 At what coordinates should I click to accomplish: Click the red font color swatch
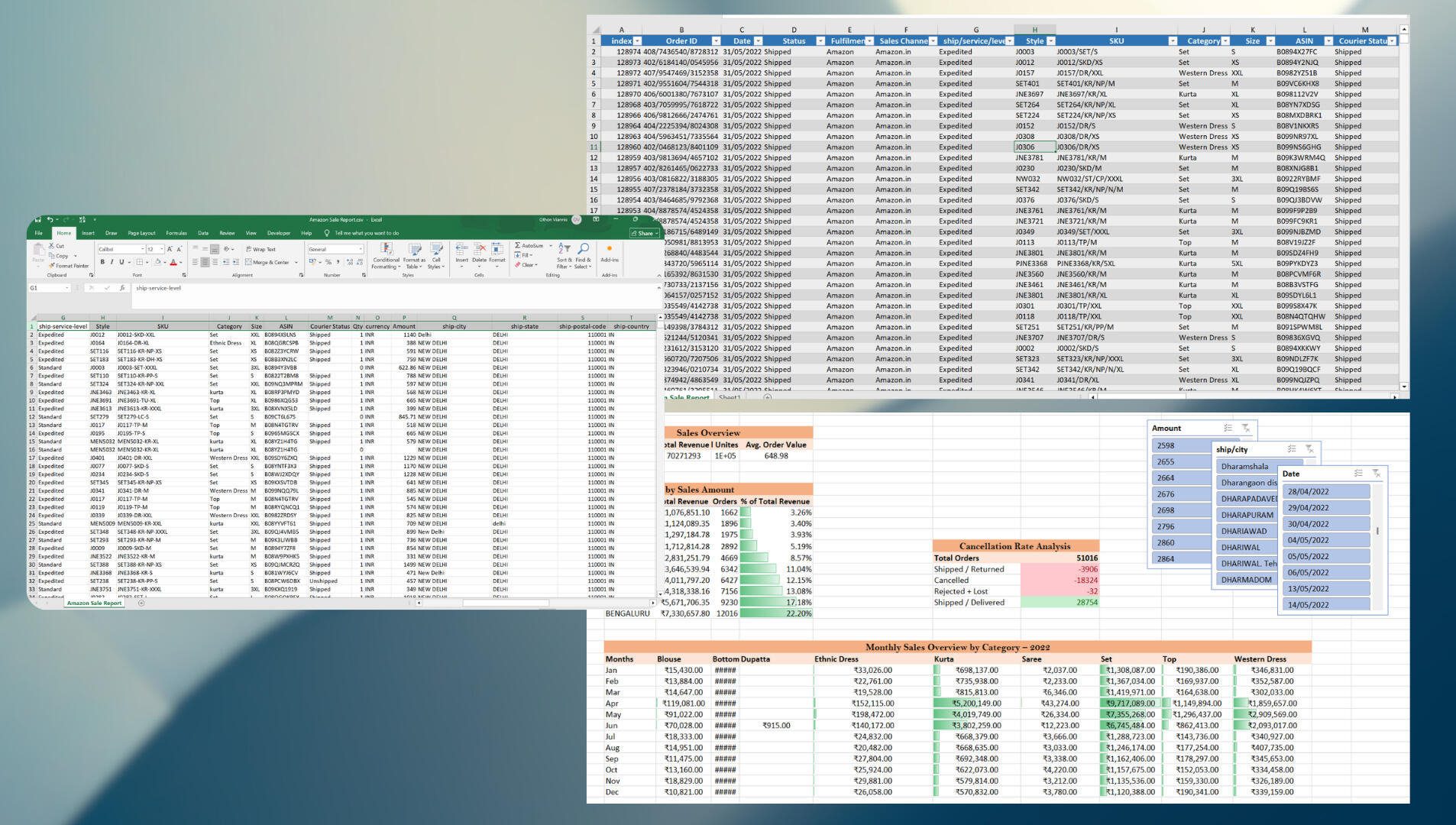click(x=173, y=263)
